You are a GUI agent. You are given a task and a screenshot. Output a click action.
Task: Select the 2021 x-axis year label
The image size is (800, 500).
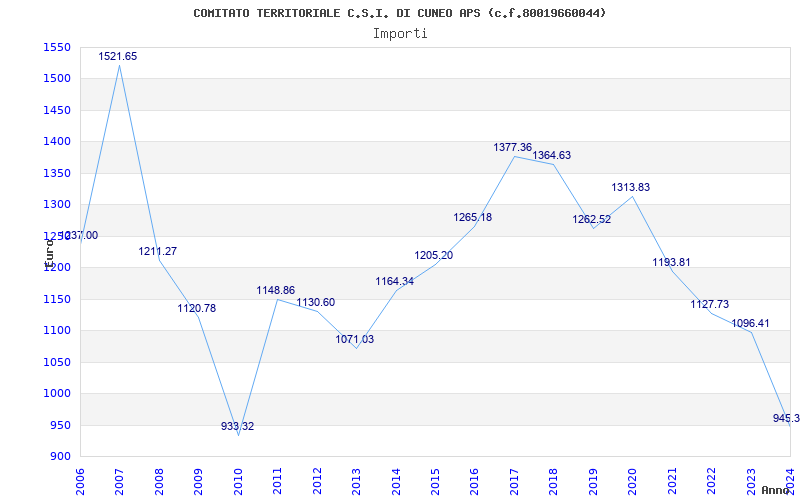coord(672,480)
